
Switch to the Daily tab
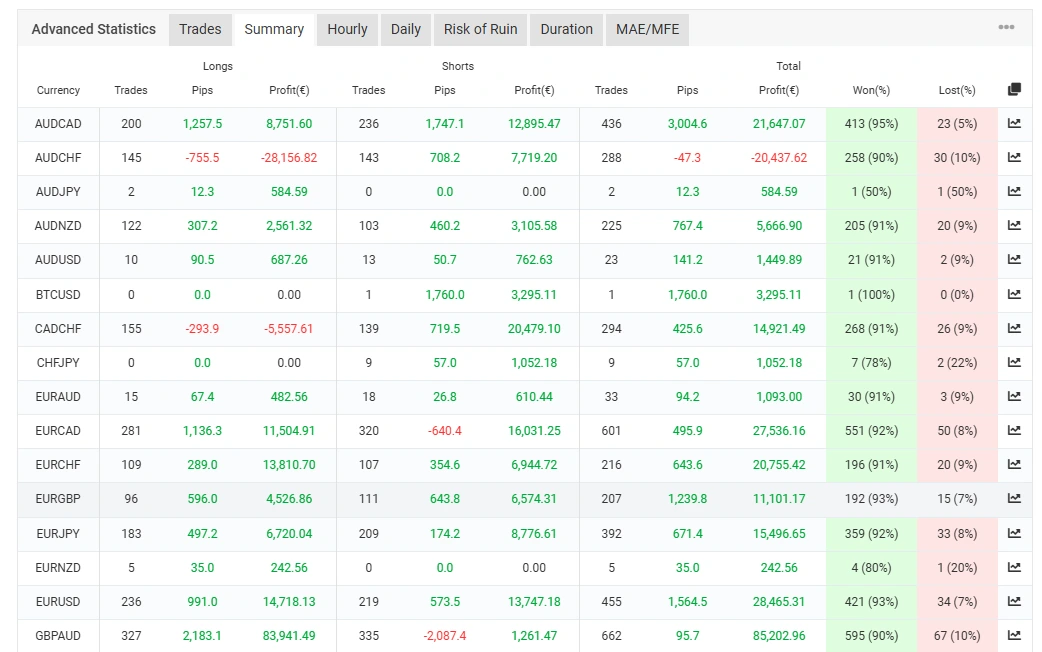coord(406,29)
